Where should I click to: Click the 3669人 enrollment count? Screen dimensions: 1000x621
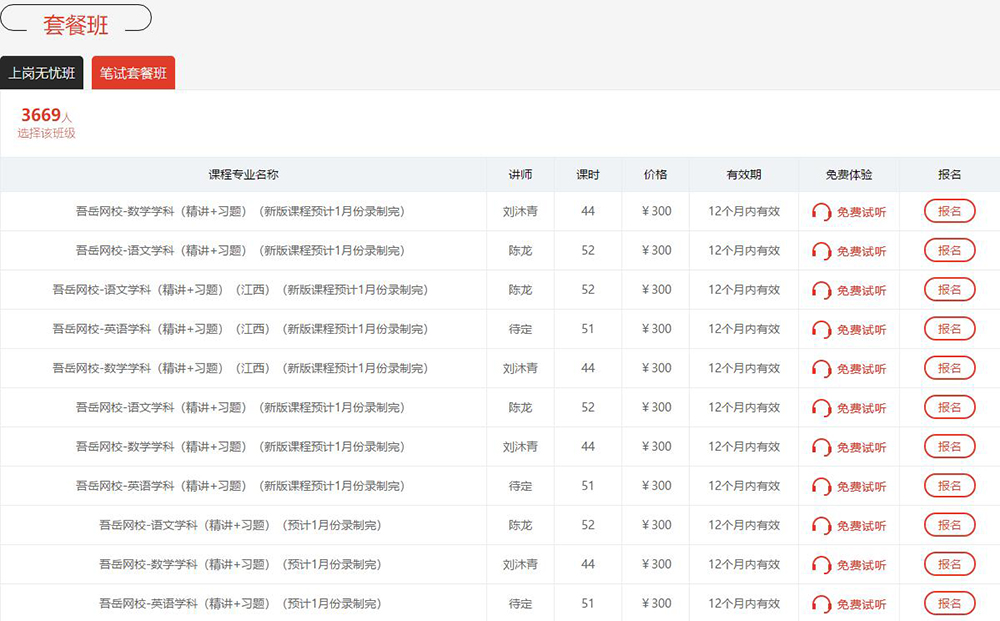[x=47, y=115]
